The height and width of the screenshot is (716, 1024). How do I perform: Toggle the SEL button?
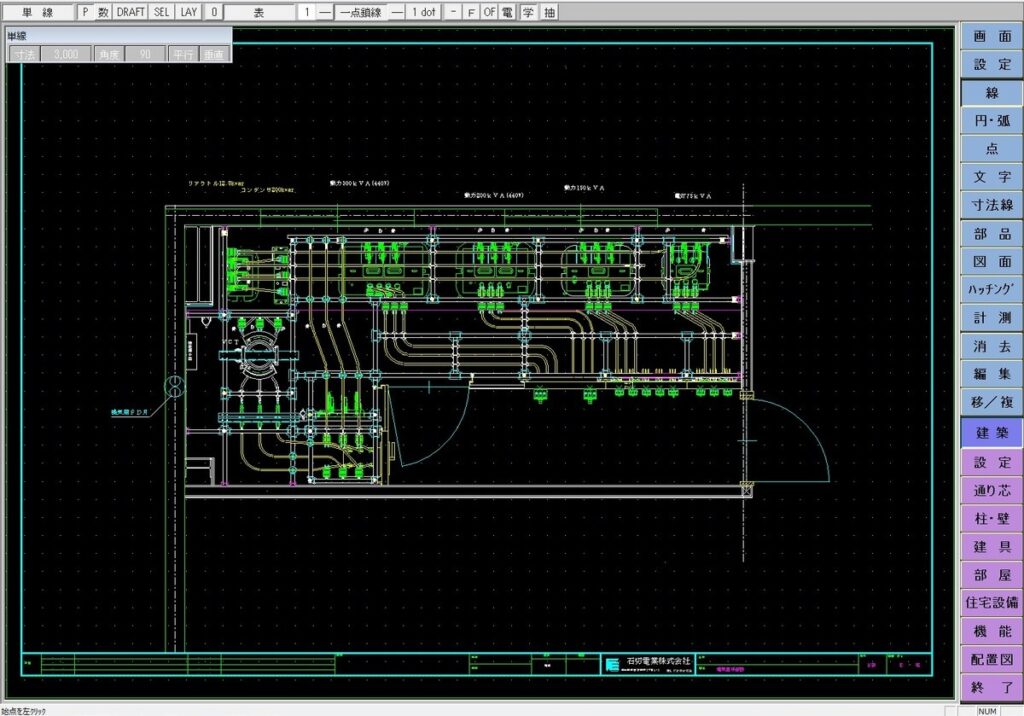(x=161, y=12)
